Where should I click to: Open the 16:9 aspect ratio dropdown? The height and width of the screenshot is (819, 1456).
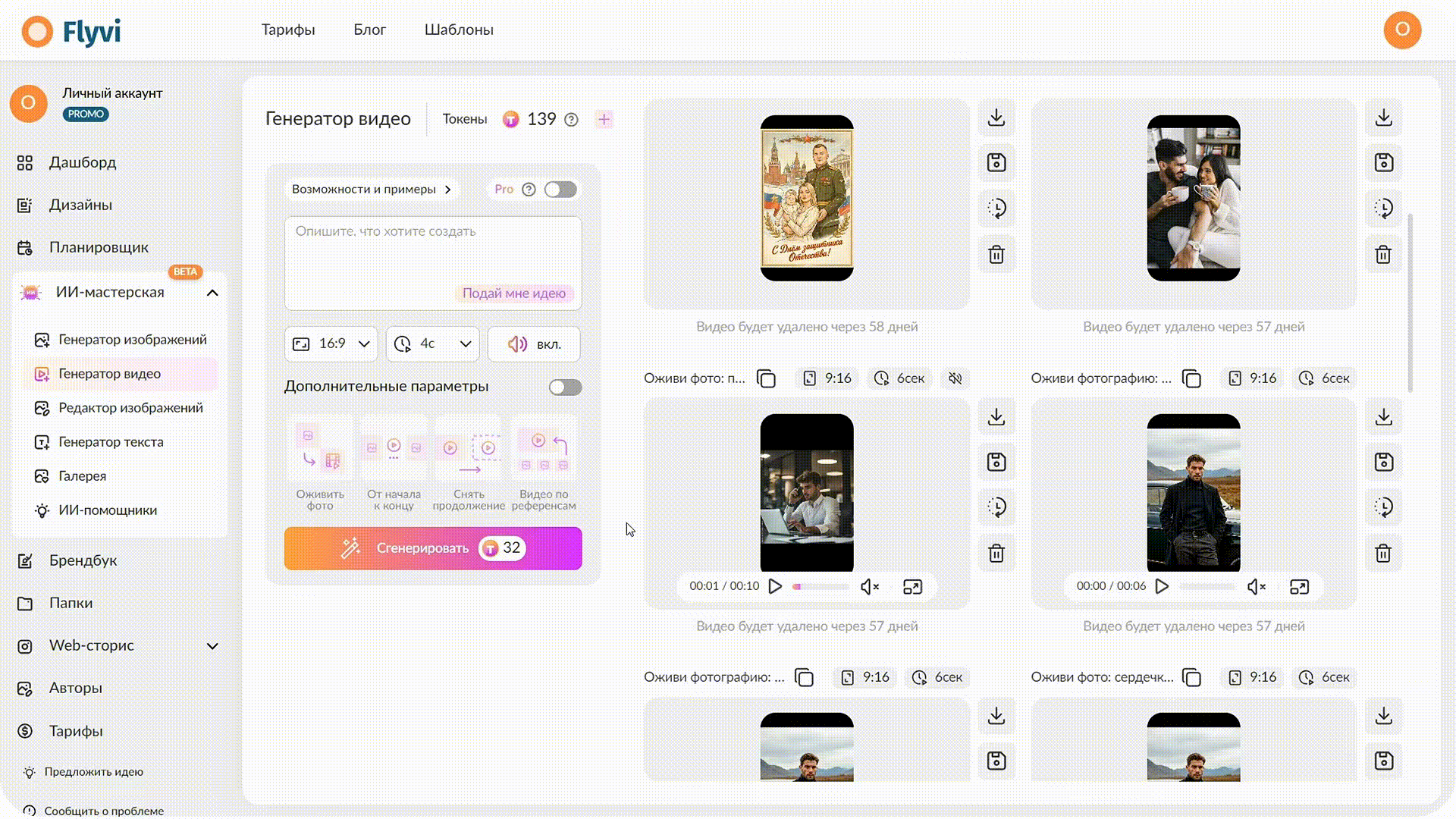point(331,344)
